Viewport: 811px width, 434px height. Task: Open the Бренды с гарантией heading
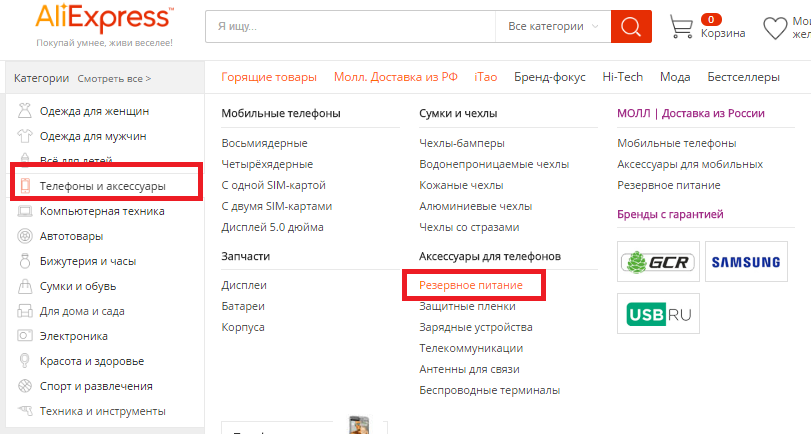pos(670,214)
